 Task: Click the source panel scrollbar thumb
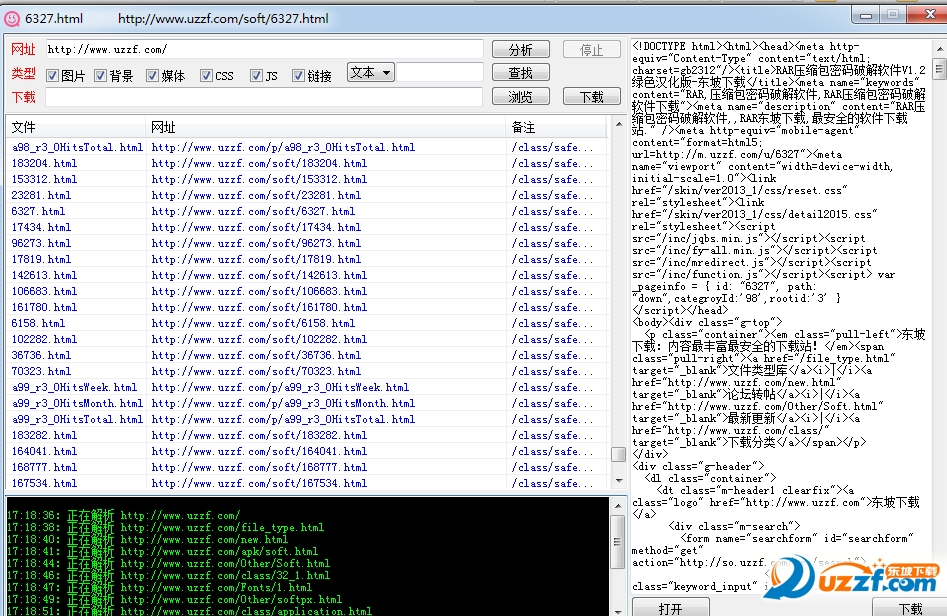pyautogui.click(x=940, y=68)
